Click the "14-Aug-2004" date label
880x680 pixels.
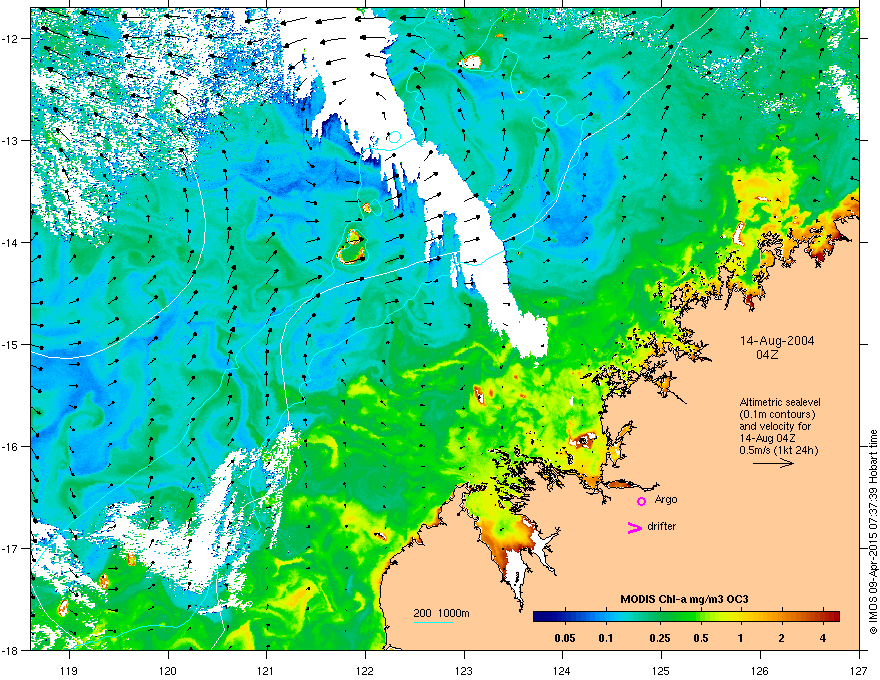coord(777,341)
